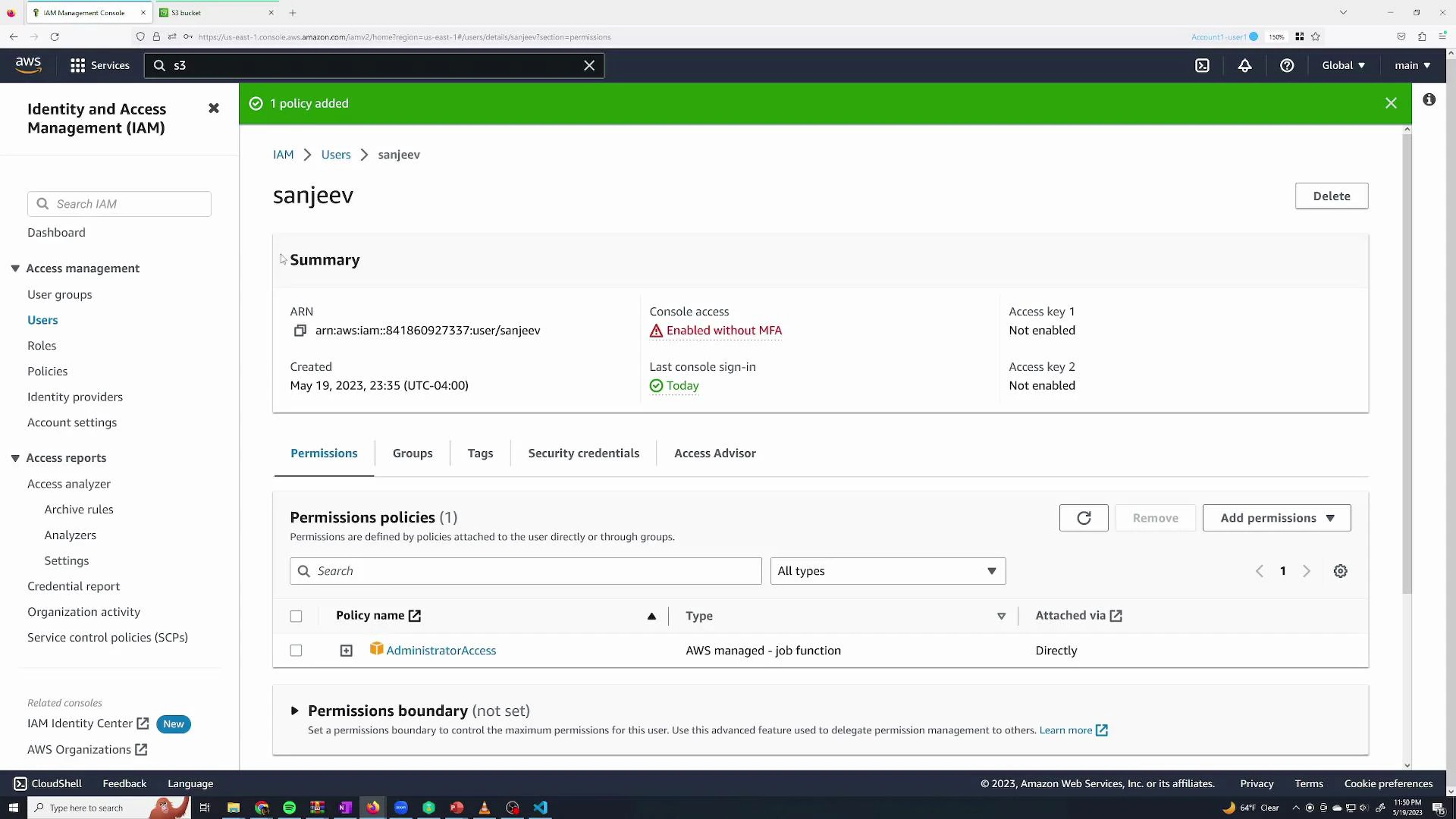Clear the s3 search query with X
This screenshot has height=819, width=1456.
(589, 65)
